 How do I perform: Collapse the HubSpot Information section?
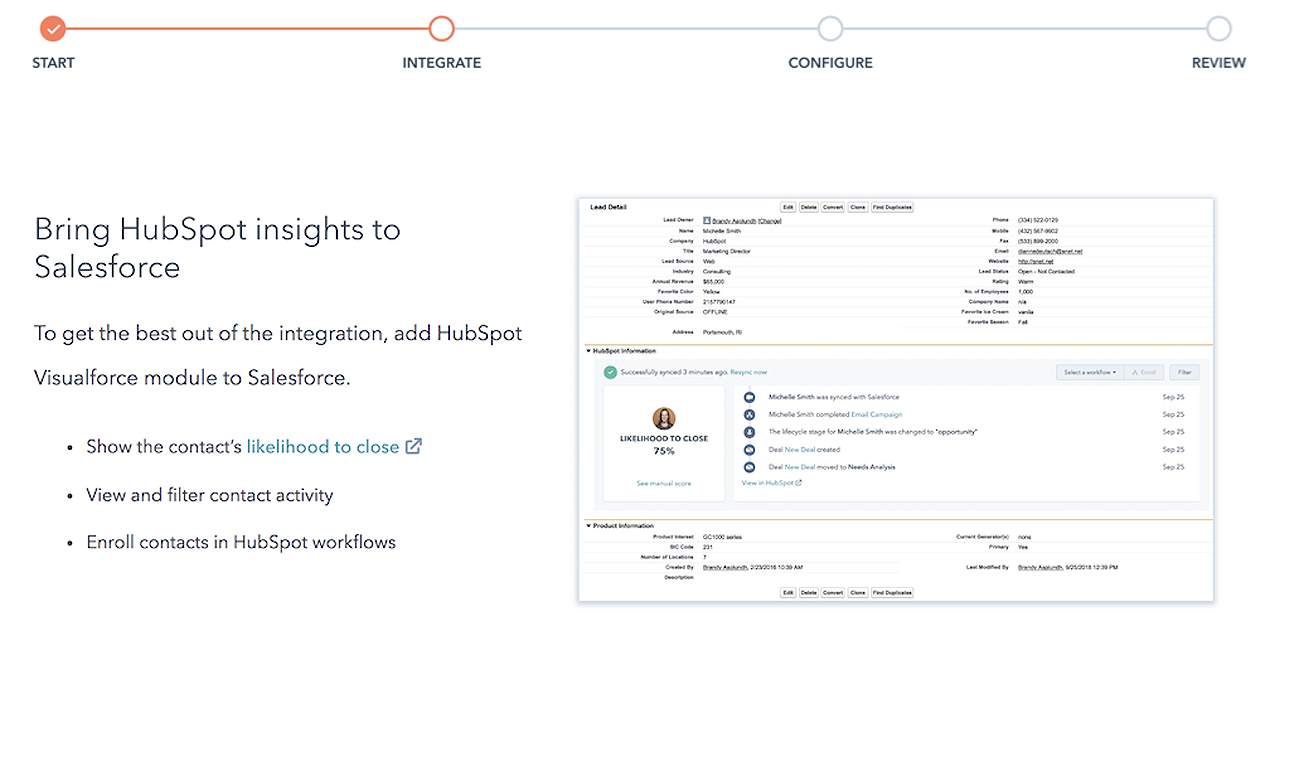[x=588, y=351]
